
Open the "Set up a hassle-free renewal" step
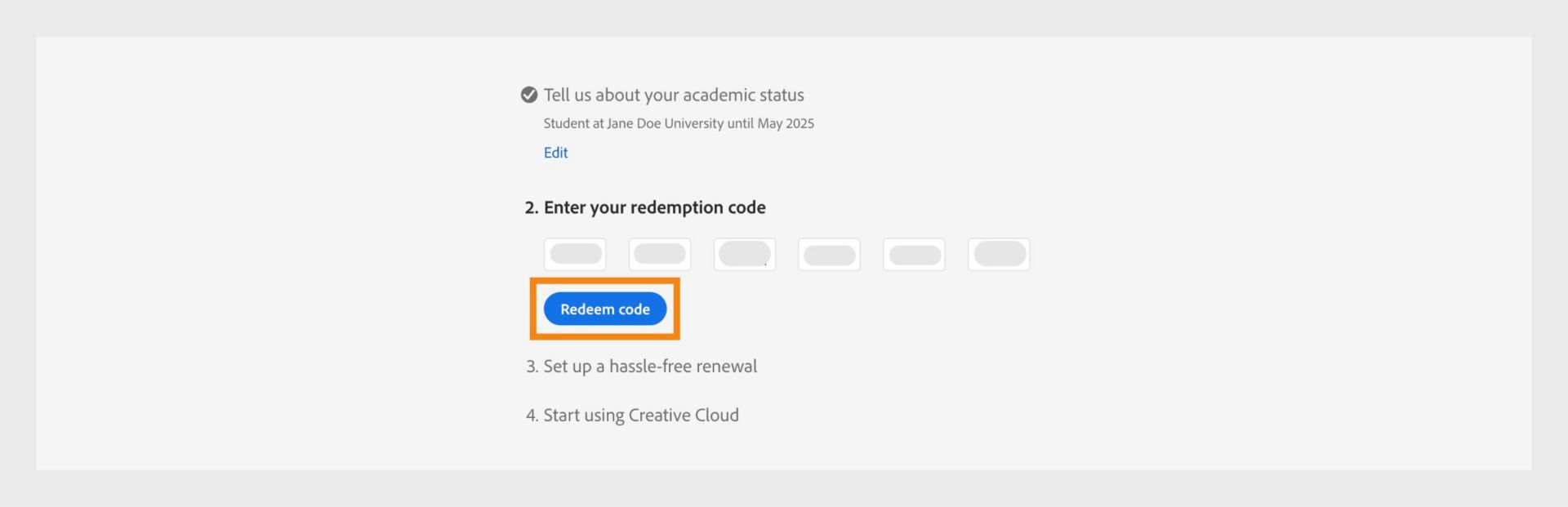[x=650, y=366]
